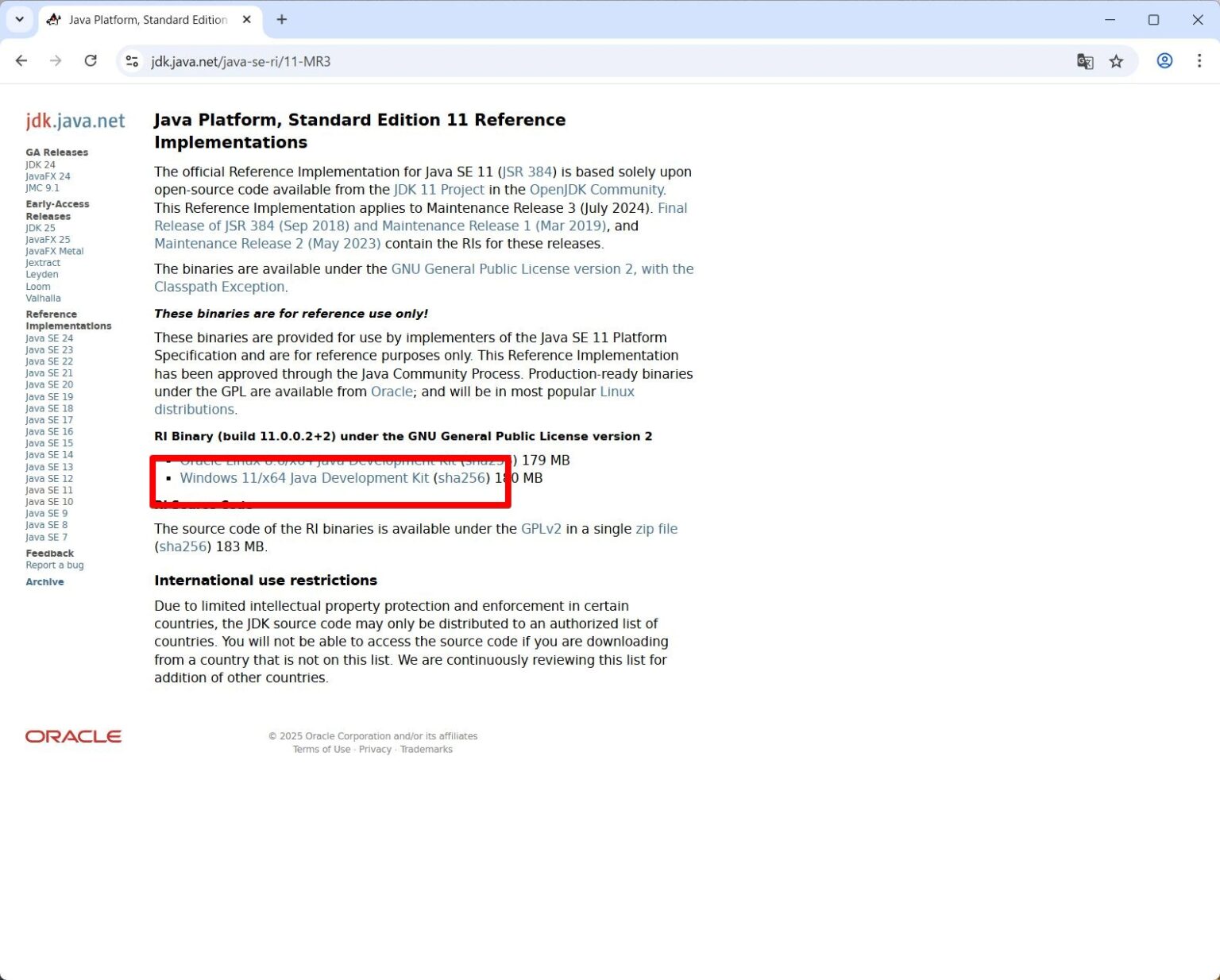Open site information icon in address bar
This screenshot has width=1220, height=980.
pyautogui.click(x=133, y=61)
